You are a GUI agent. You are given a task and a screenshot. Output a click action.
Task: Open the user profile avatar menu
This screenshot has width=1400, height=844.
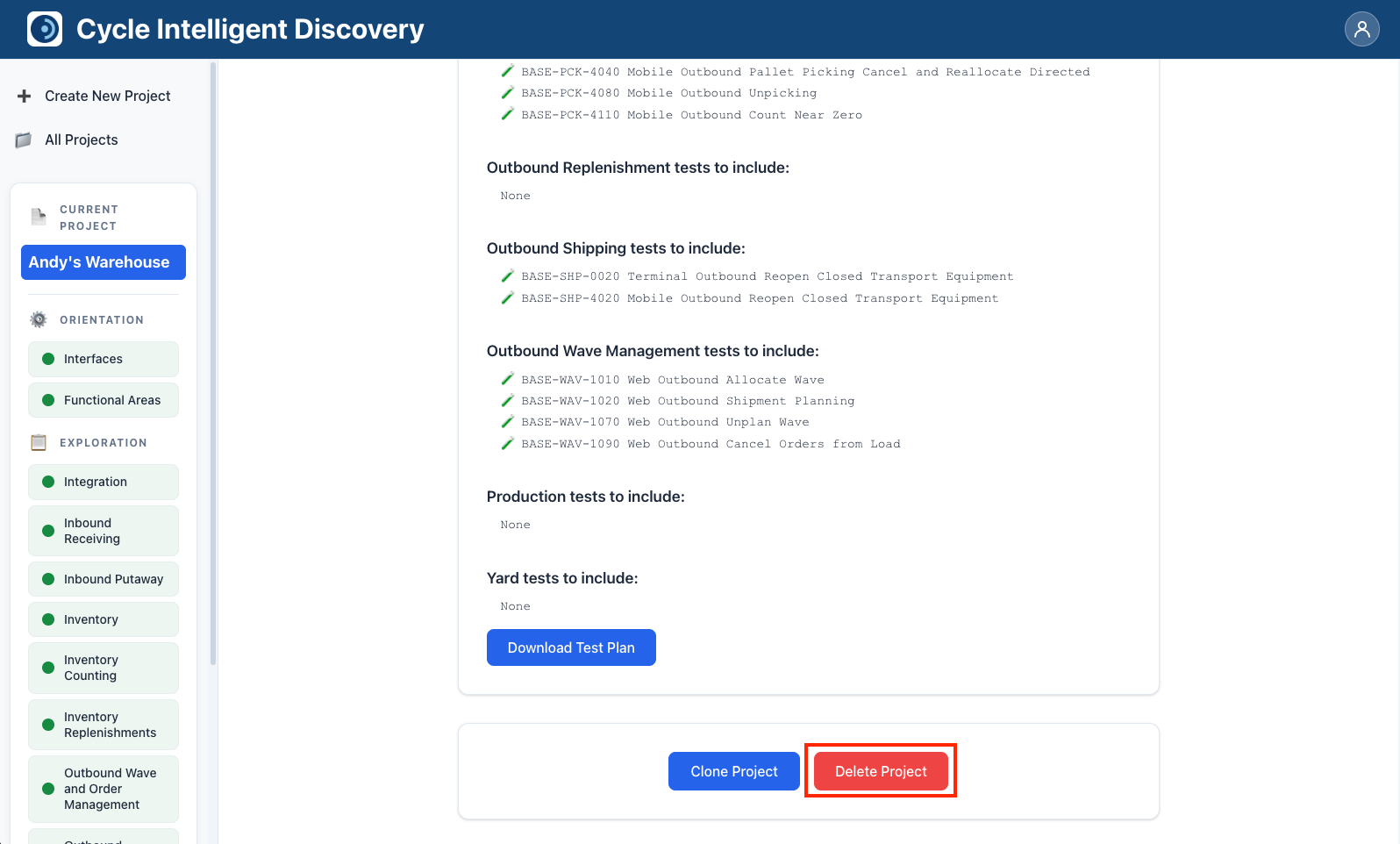[x=1361, y=29]
